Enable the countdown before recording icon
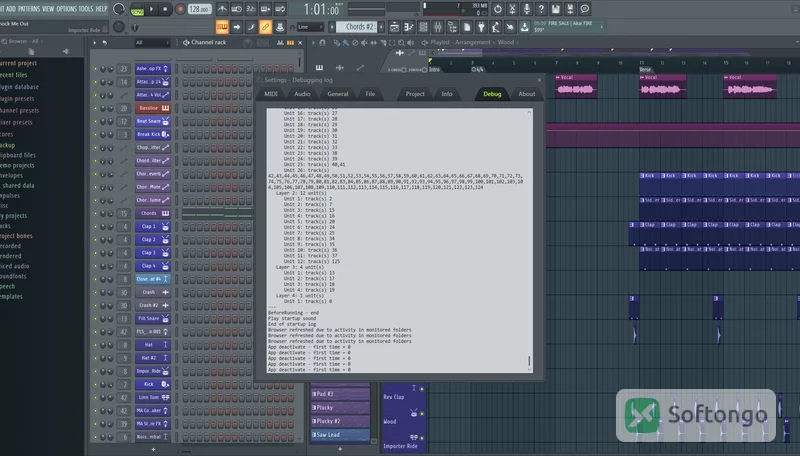 [x=251, y=9]
